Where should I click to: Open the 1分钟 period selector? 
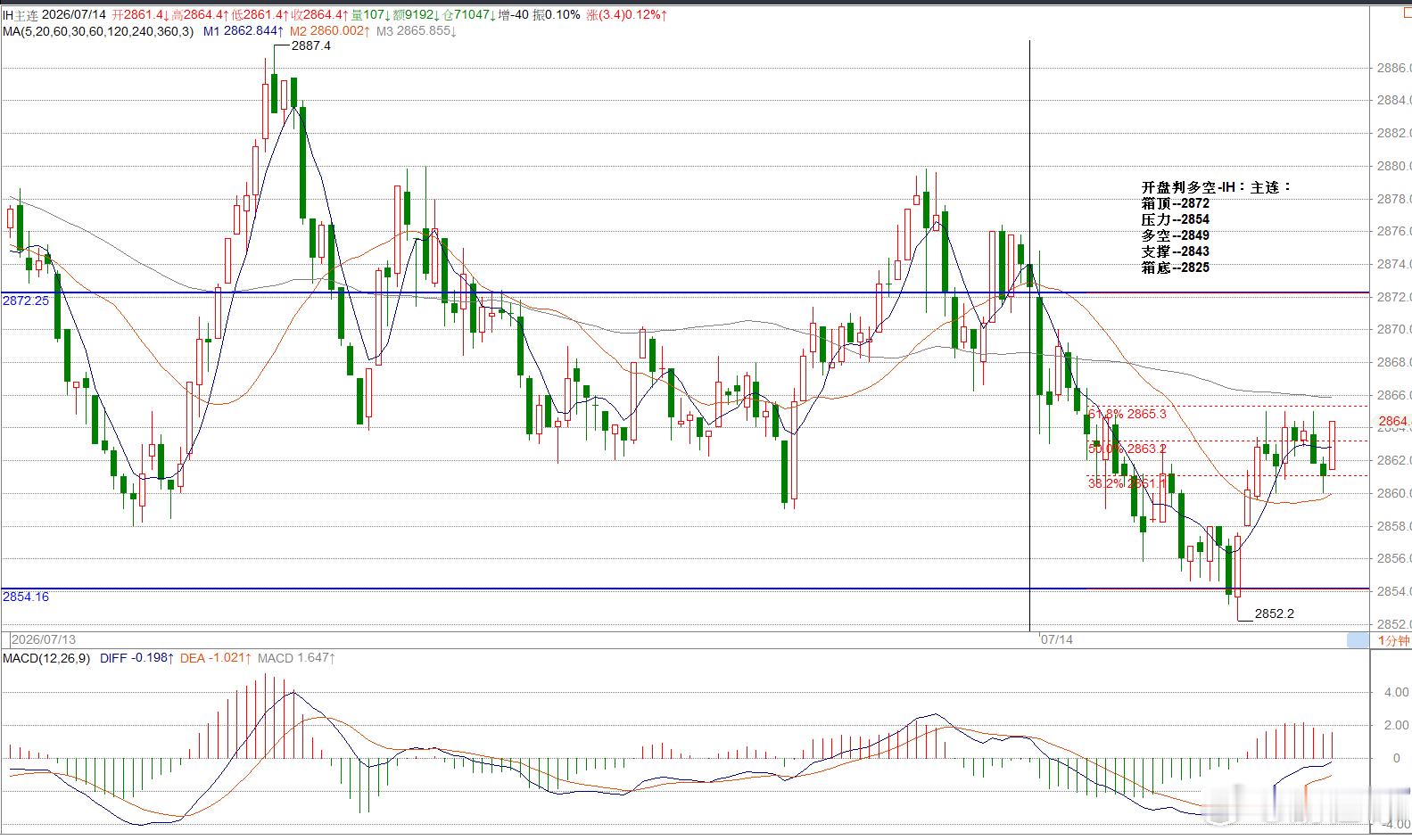point(1393,640)
